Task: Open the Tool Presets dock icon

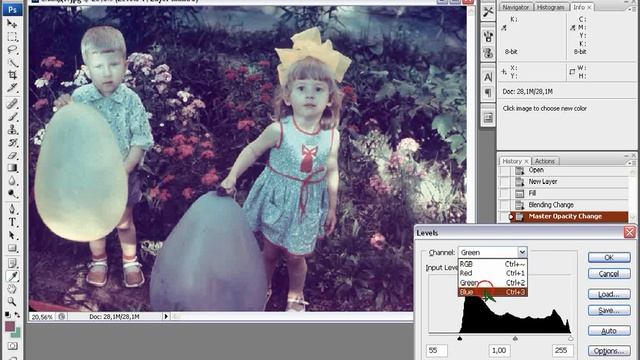Action: coord(488,12)
